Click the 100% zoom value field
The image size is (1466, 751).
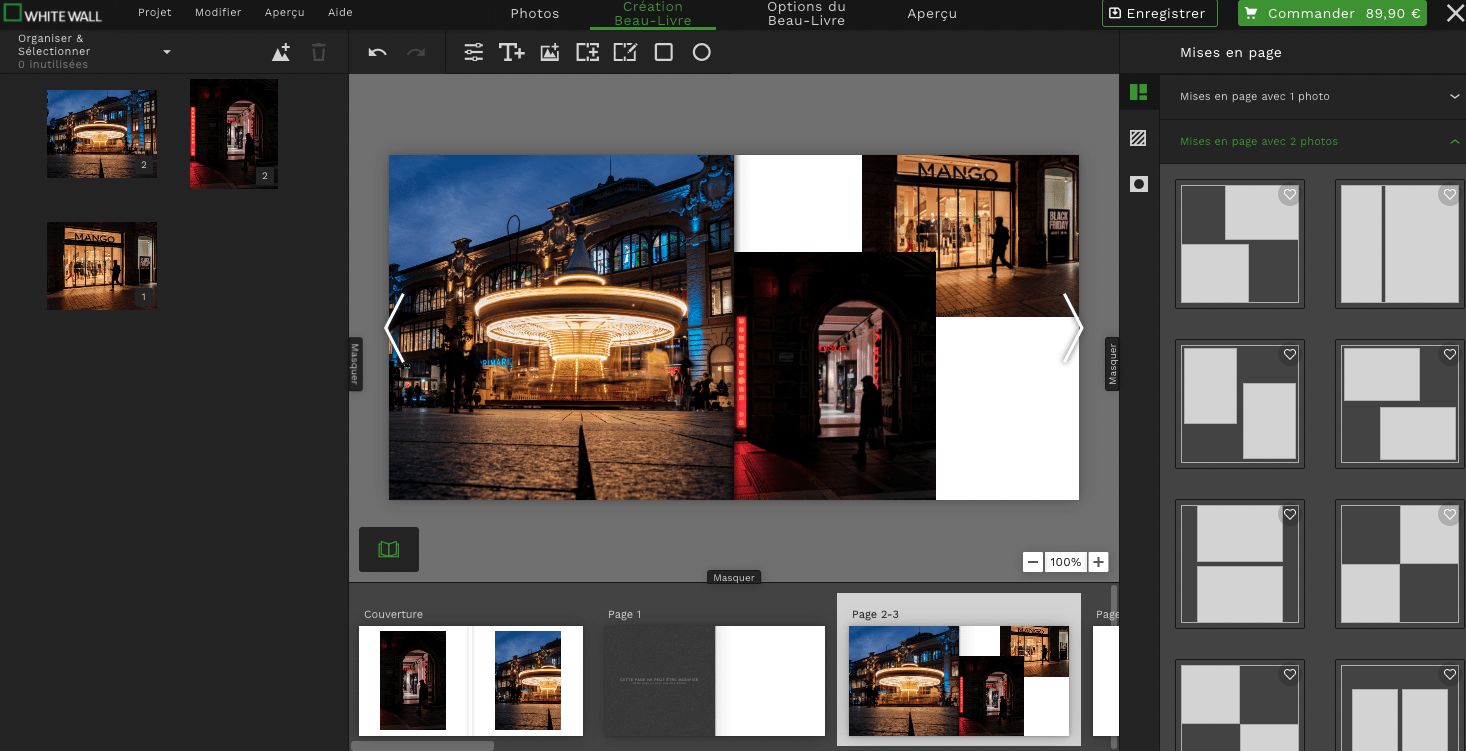coord(1066,562)
